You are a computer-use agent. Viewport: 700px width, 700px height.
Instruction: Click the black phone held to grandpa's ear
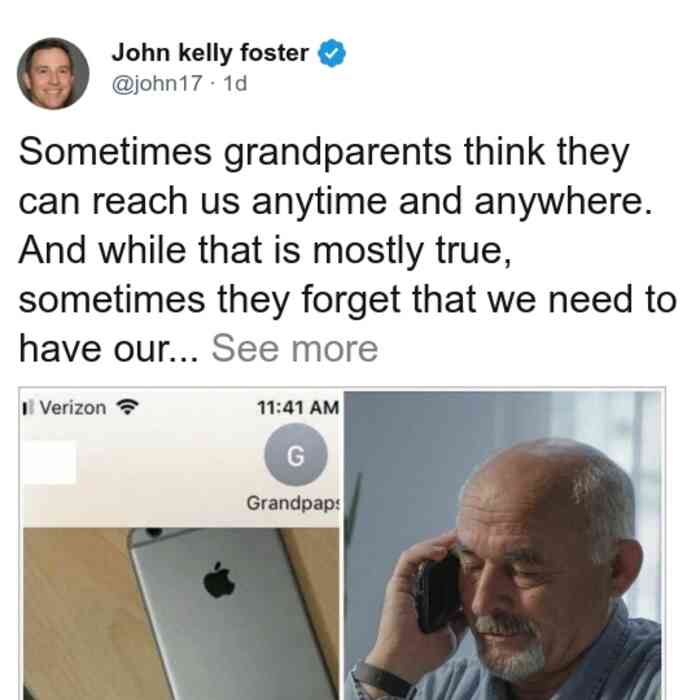click(438, 591)
